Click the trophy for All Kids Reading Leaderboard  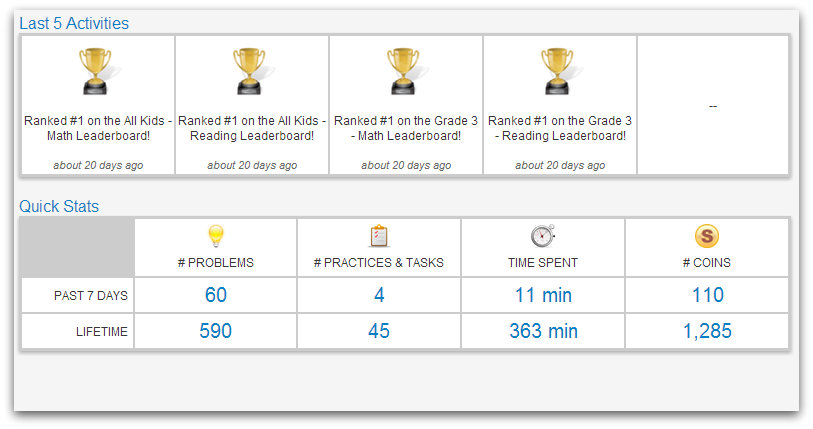249,71
